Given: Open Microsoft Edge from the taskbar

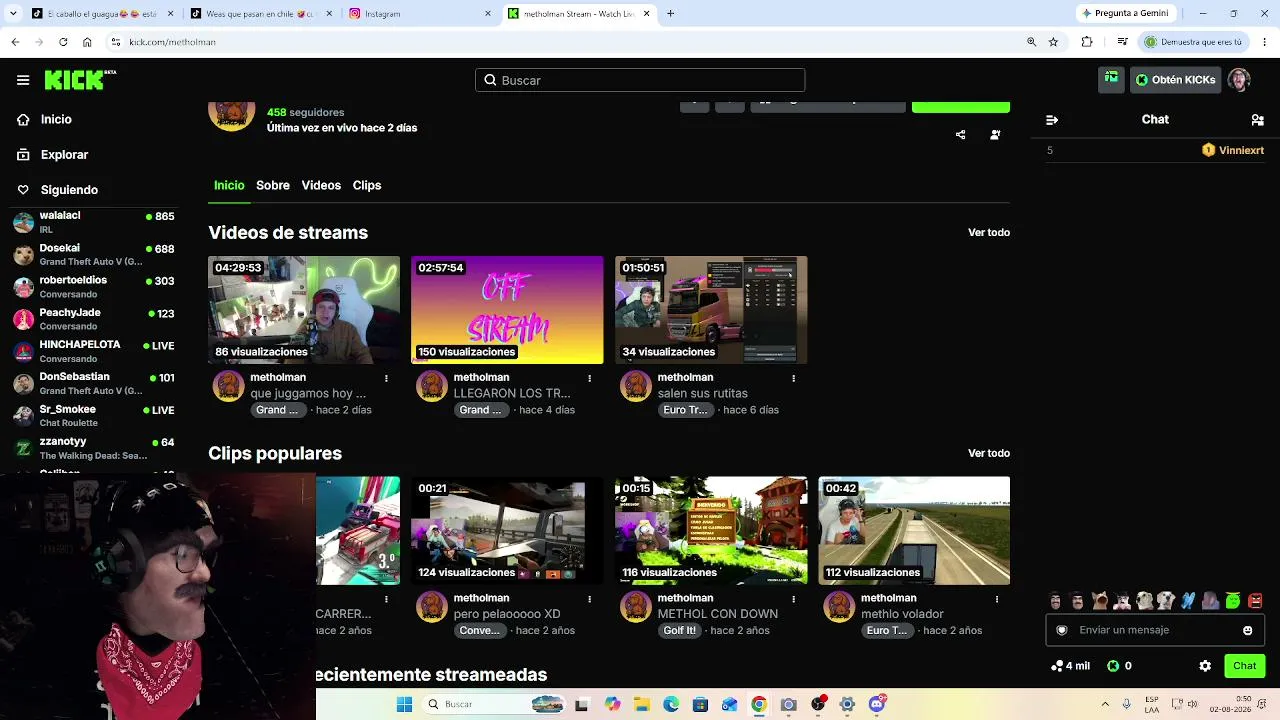Looking at the screenshot, I should (671, 704).
